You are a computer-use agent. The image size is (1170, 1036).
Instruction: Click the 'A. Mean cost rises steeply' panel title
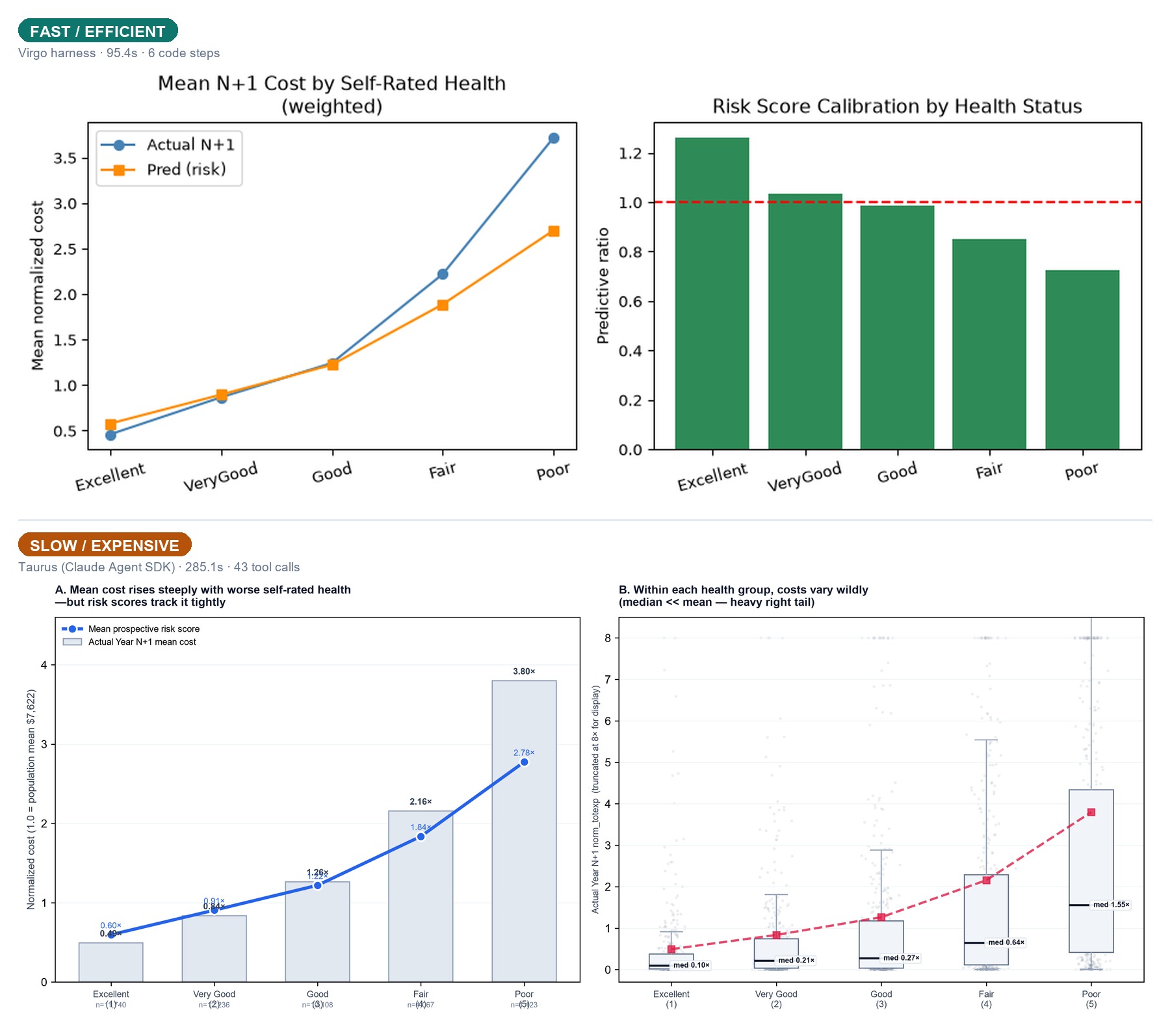(203, 596)
